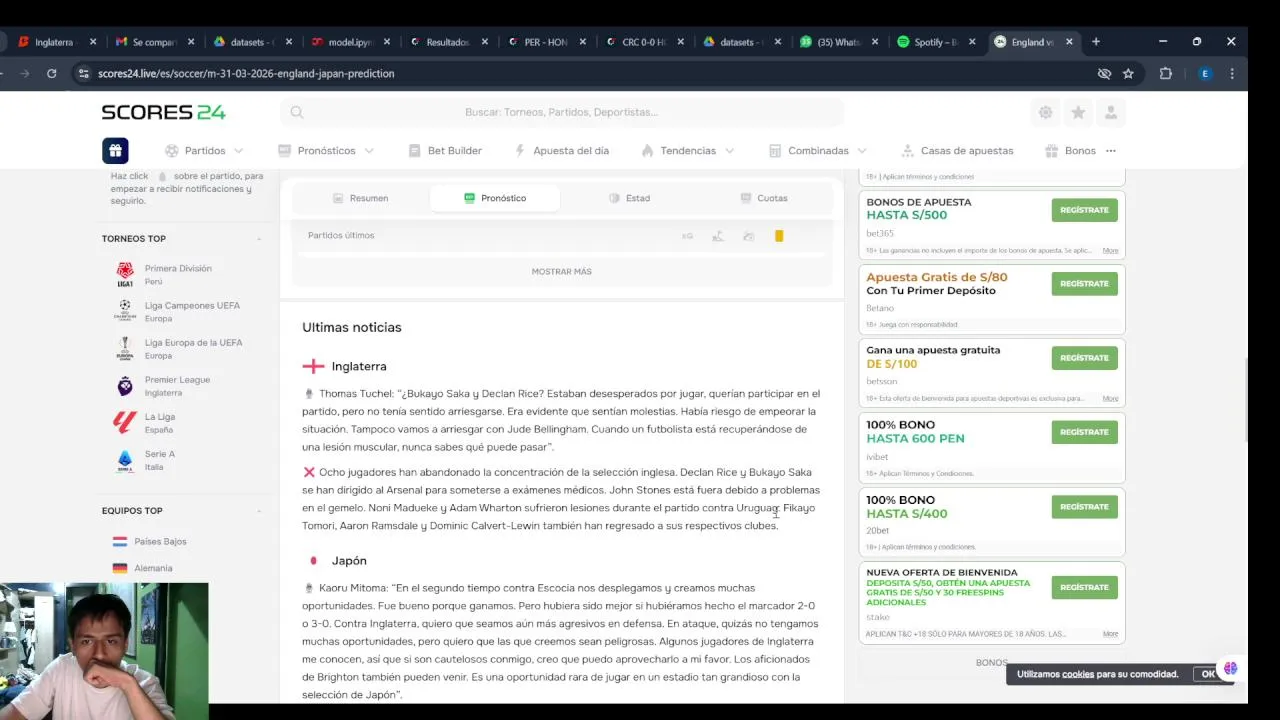Open the browser extensions puzzle icon

pos(1165,73)
